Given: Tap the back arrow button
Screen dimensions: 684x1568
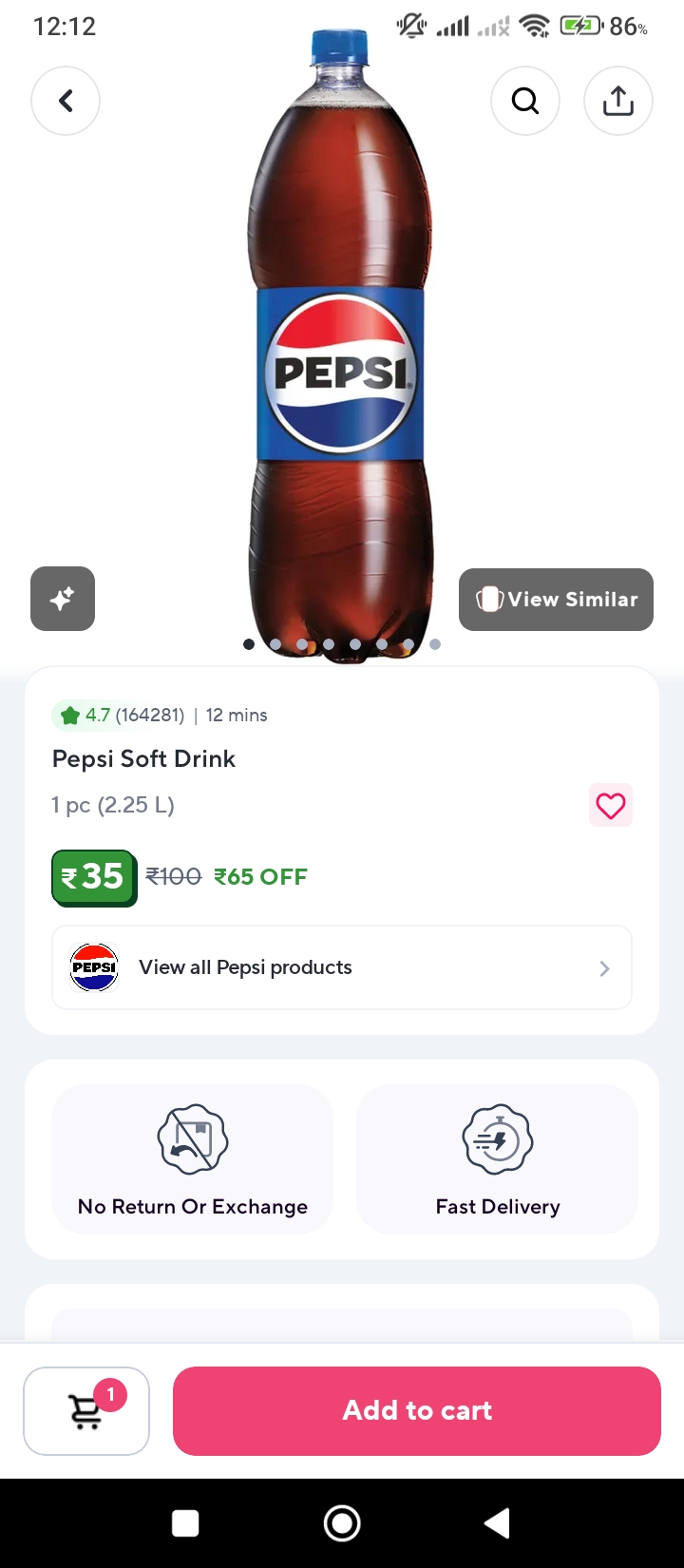Looking at the screenshot, I should tap(66, 101).
